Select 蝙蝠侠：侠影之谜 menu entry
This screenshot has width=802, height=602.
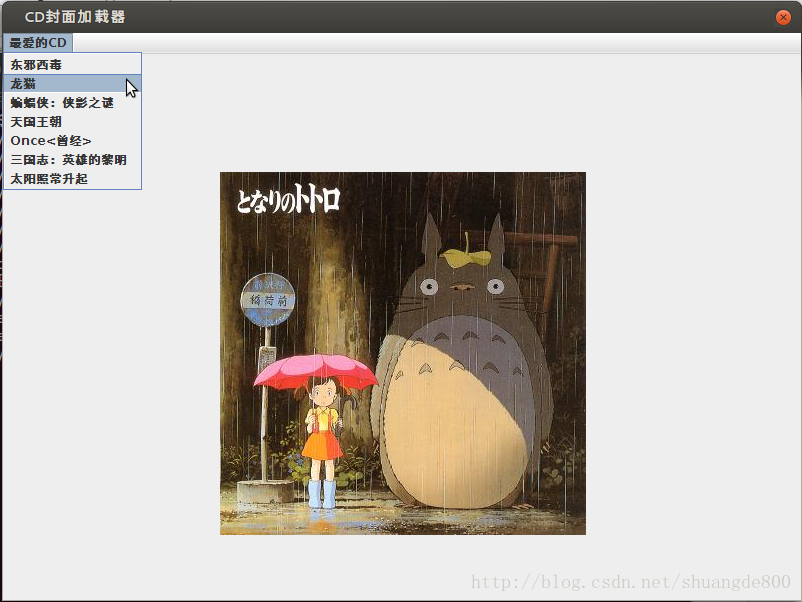point(73,103)
